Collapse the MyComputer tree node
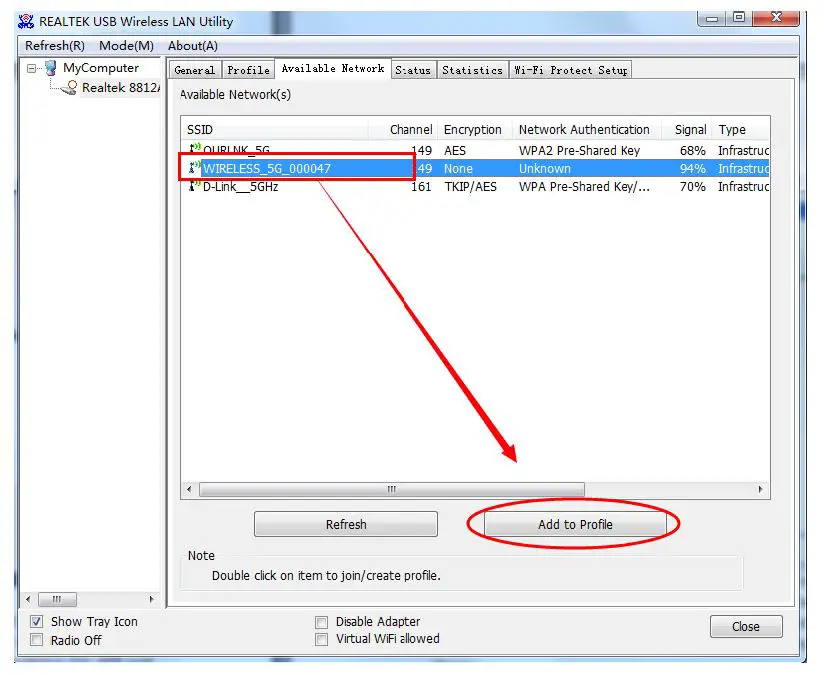The image size is (824, 675). (31, 68)
